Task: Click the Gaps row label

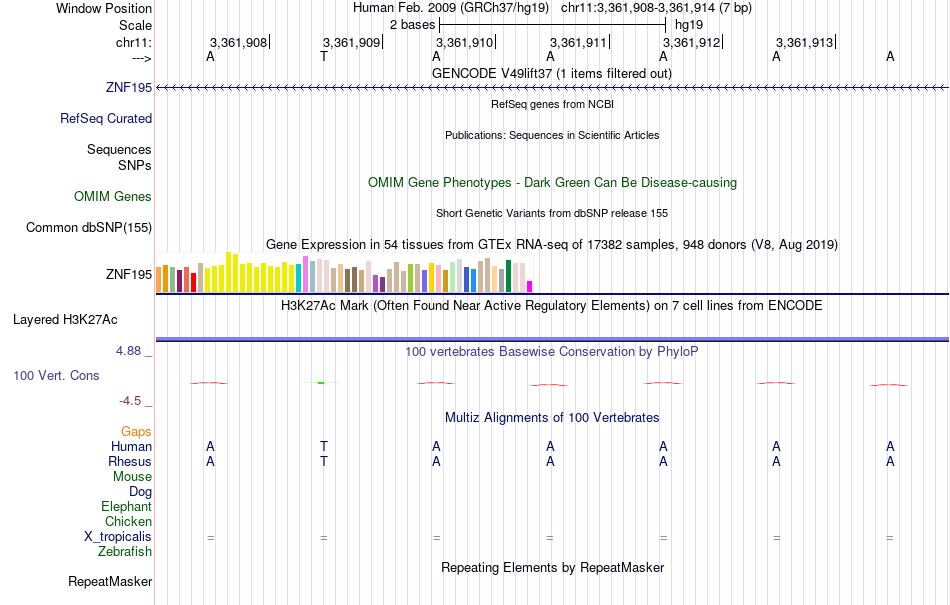Action: tap(136, 431)
